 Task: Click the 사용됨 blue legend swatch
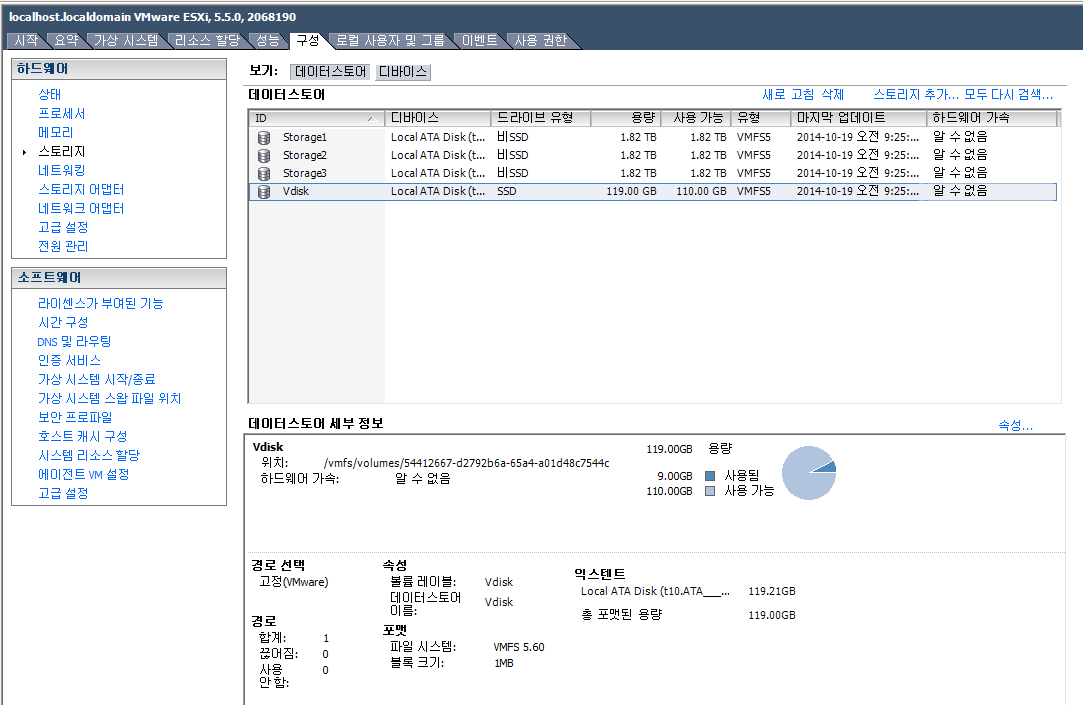click(x=709, y=476)
